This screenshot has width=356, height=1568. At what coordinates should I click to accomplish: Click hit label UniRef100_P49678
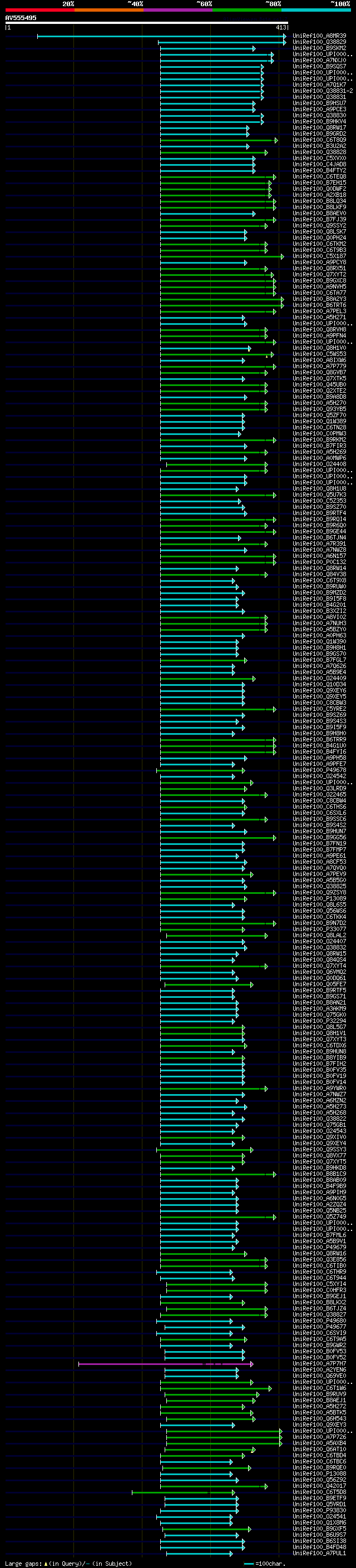pyautogui.click(x=319, y=770)
